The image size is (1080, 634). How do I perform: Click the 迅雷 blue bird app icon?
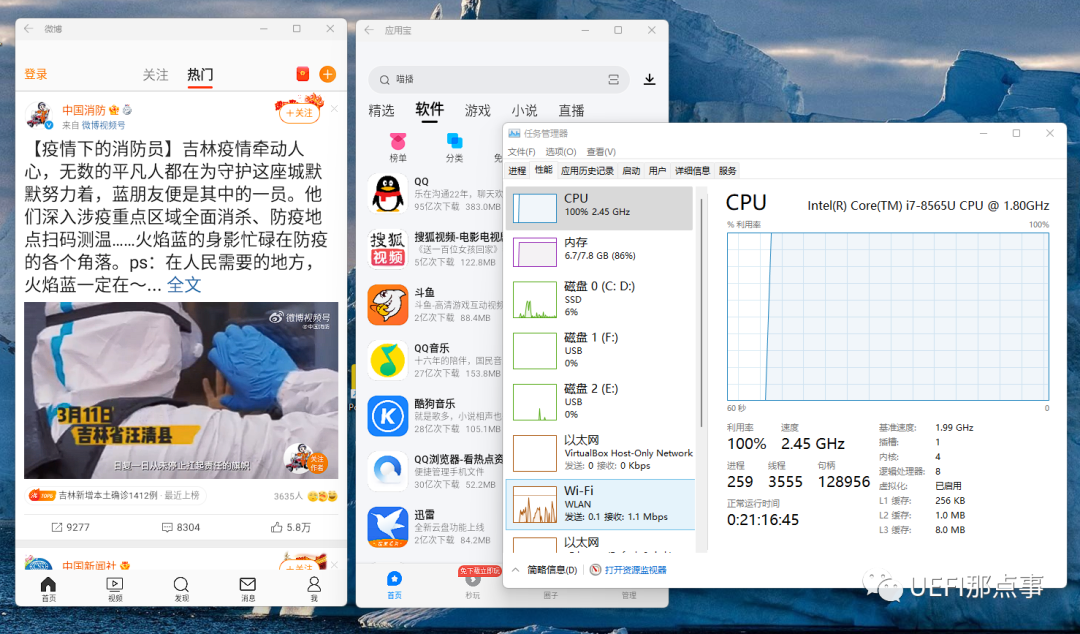point(387,527)
